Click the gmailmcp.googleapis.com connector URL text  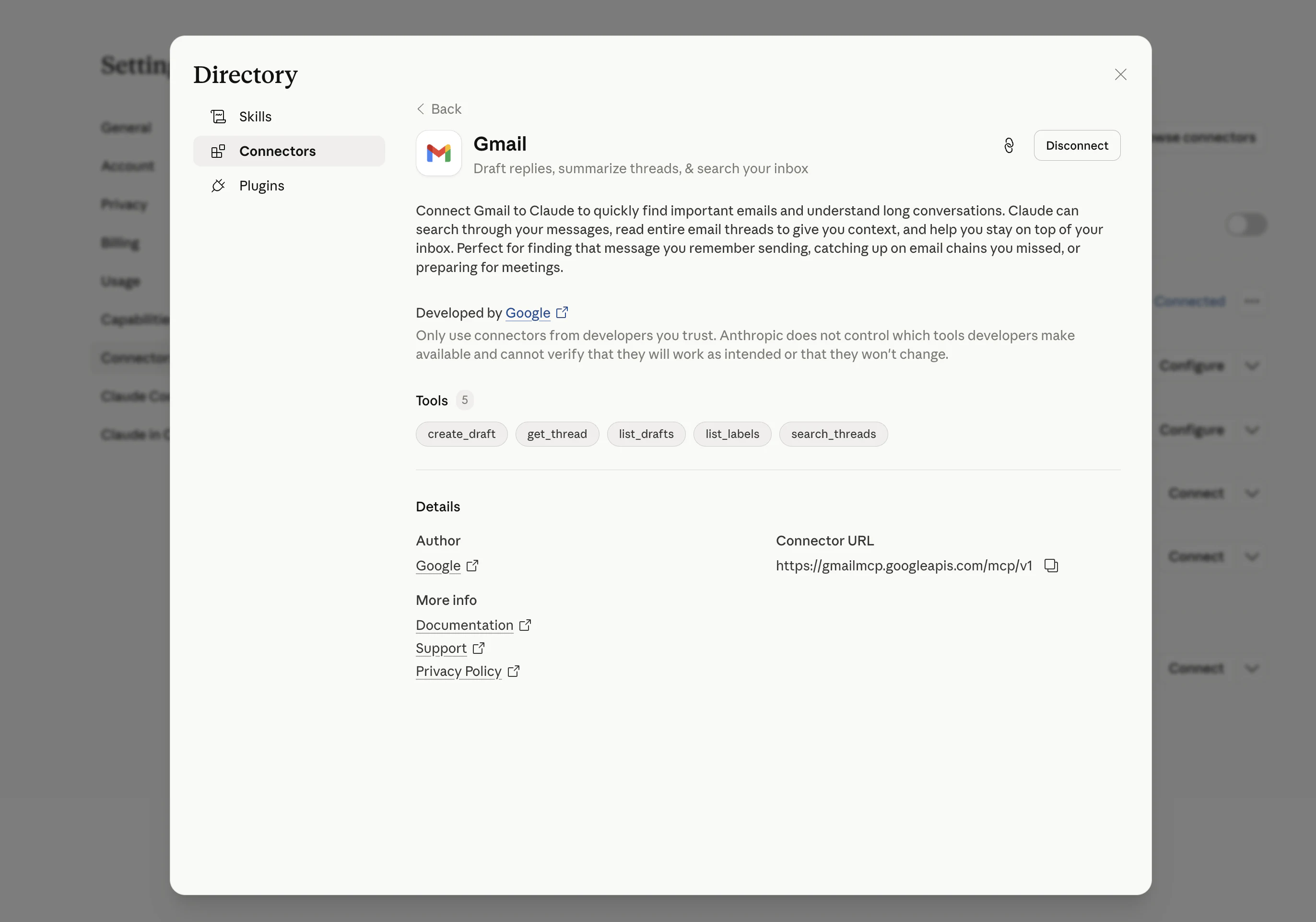point(904,566)
